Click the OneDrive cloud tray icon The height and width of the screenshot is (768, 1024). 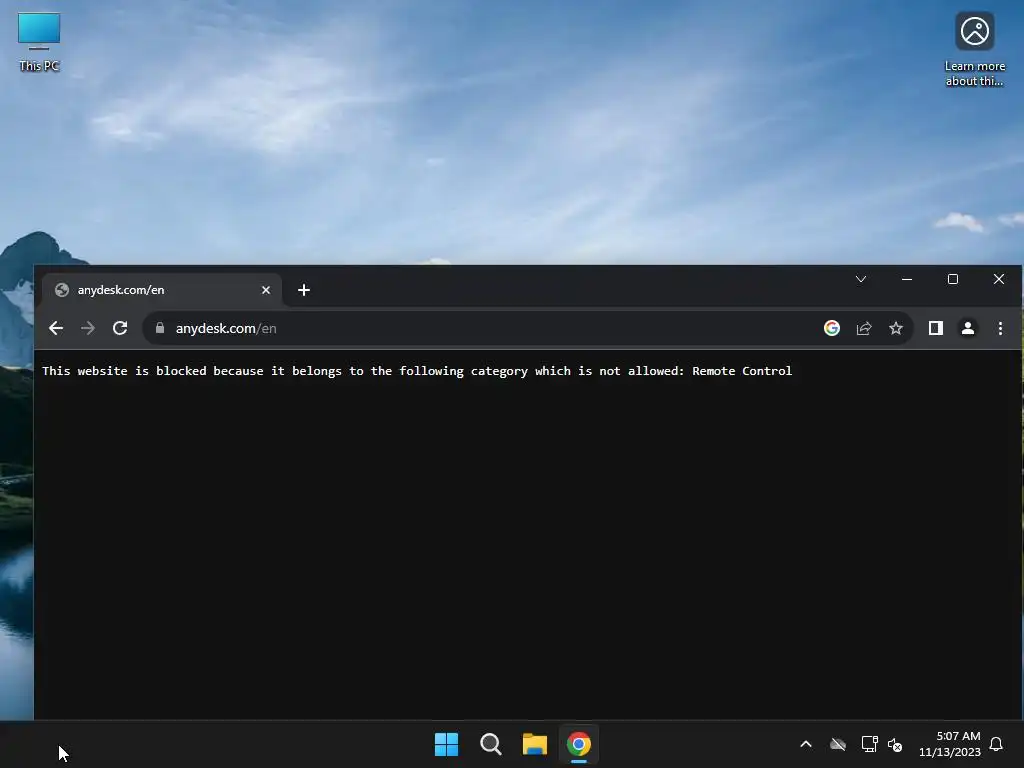tap(838, 744)
